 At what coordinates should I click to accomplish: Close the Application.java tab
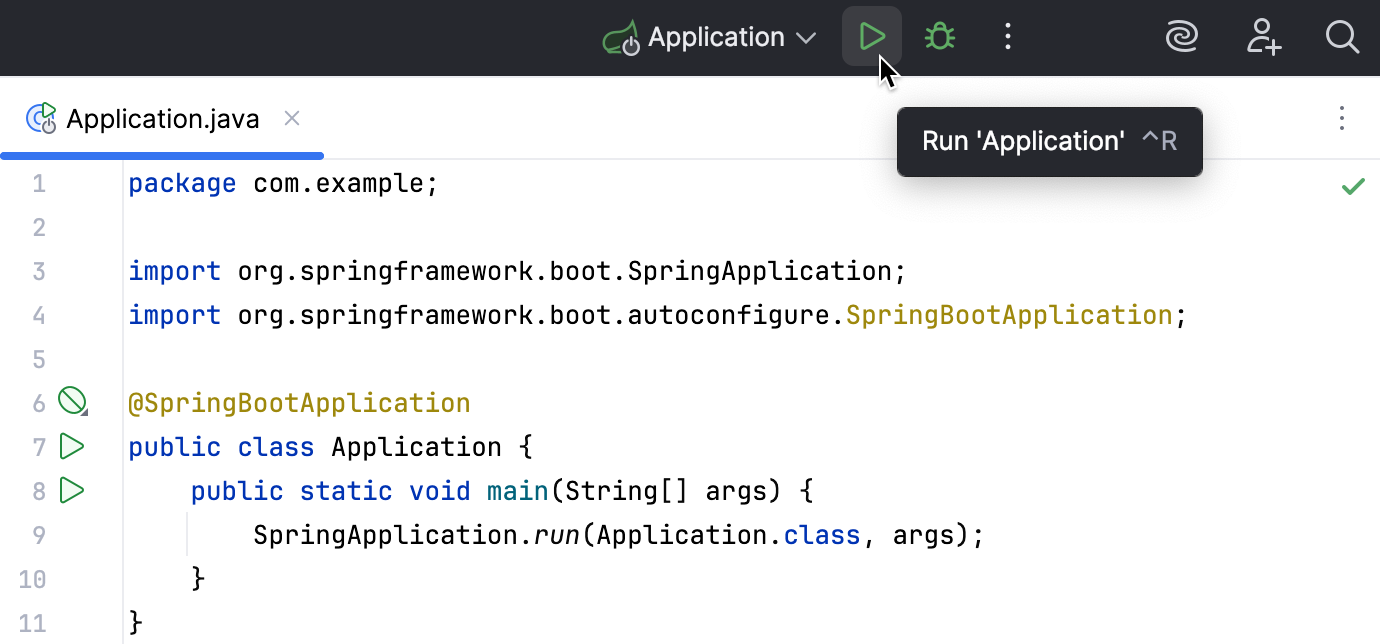click(x=292, y=119)
